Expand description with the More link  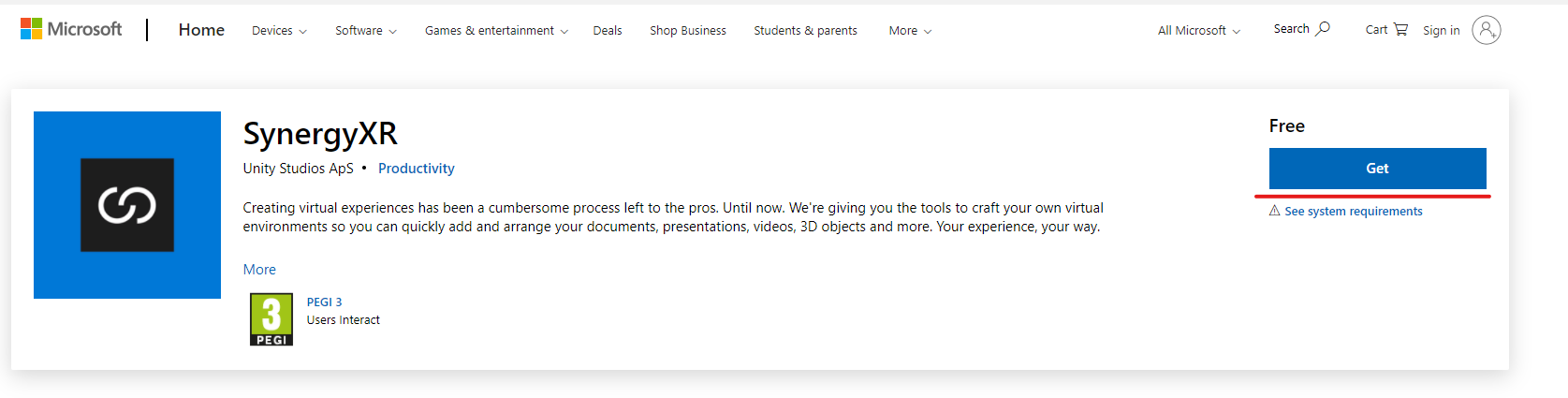pyautogui.click(x=259, y=270)
